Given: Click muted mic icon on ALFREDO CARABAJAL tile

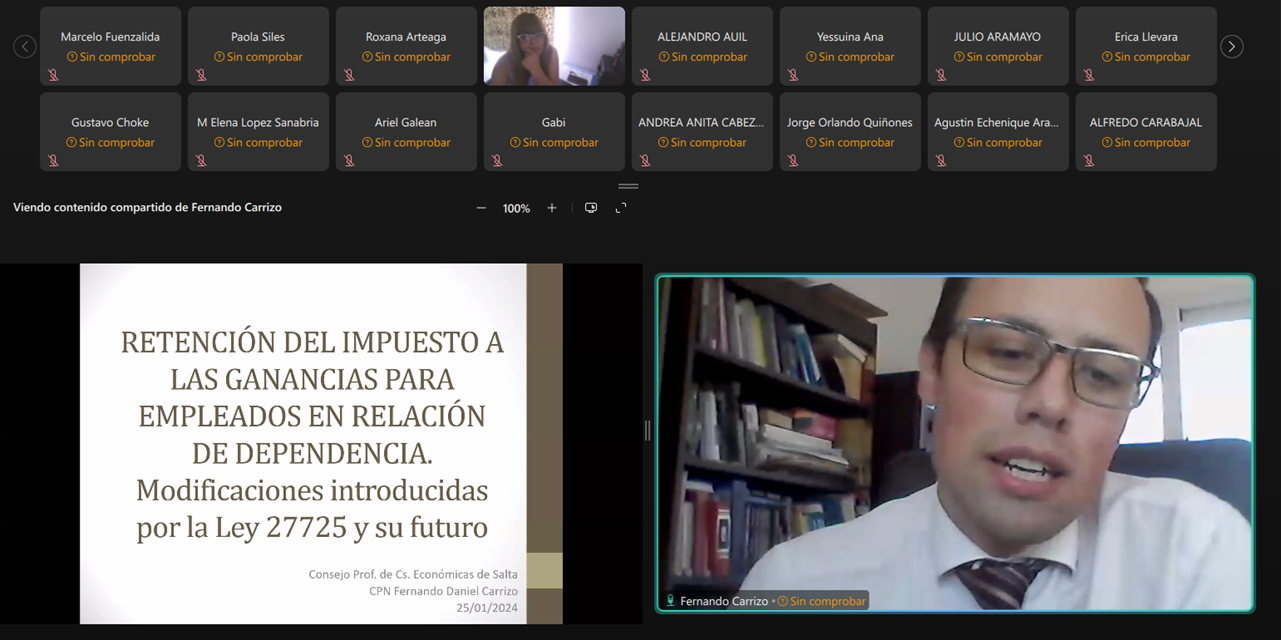Looking at the screenshot, I should [1089, 160].
